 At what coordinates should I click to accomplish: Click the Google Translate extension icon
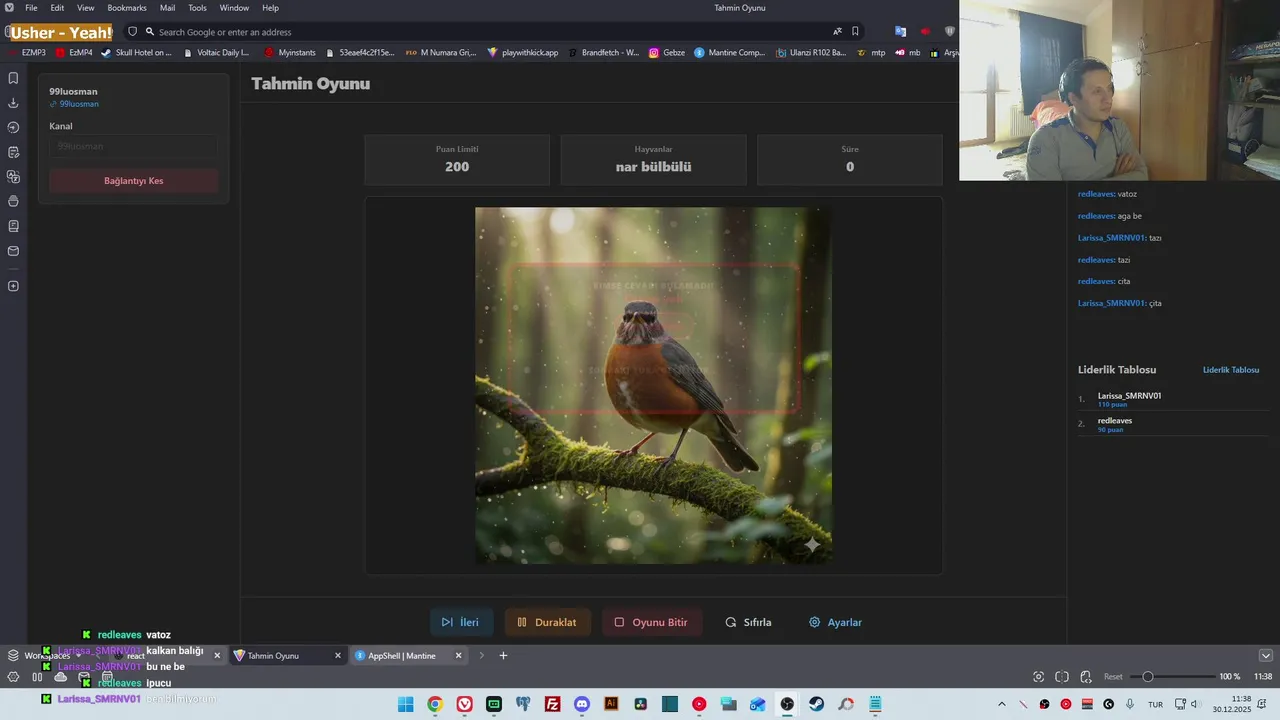click(900, 32)
